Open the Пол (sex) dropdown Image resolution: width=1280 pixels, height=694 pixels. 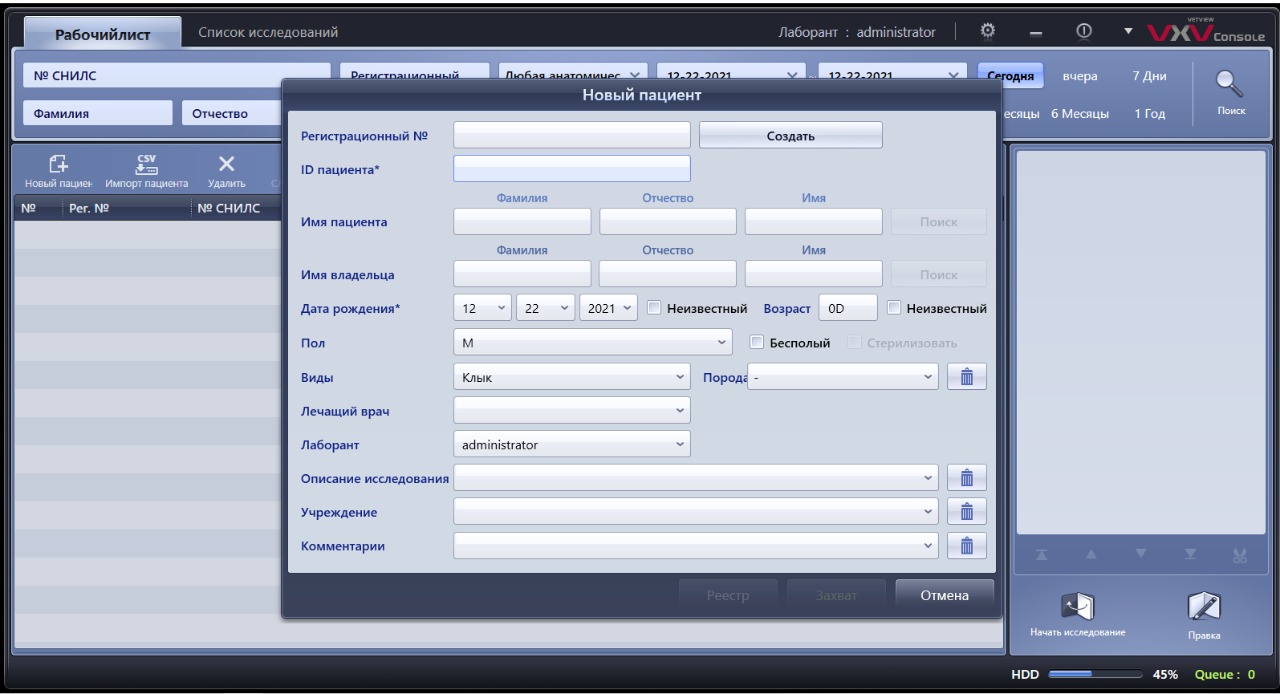pos(594,343)
